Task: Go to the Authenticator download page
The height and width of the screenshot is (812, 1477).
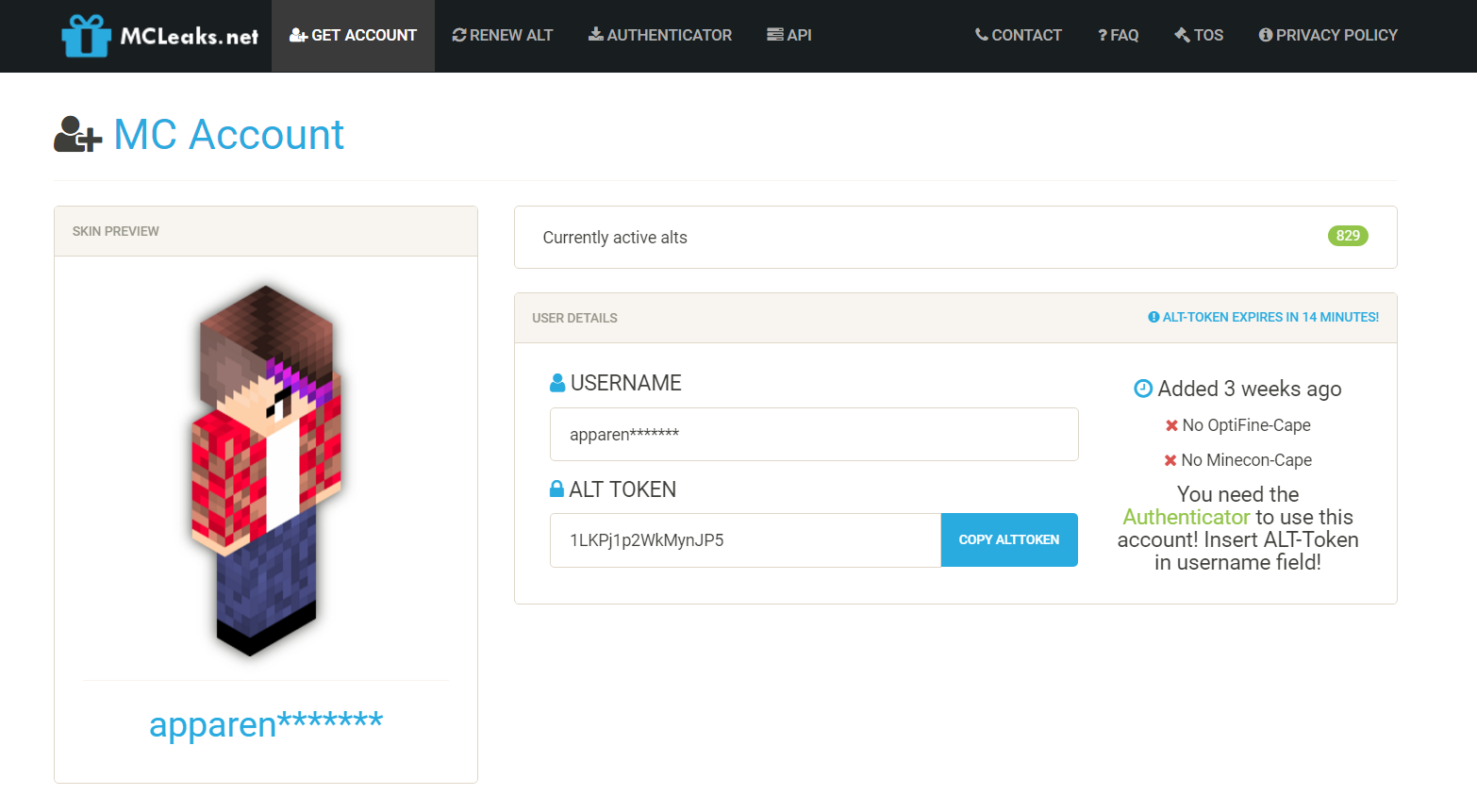Action: [660, 36]
